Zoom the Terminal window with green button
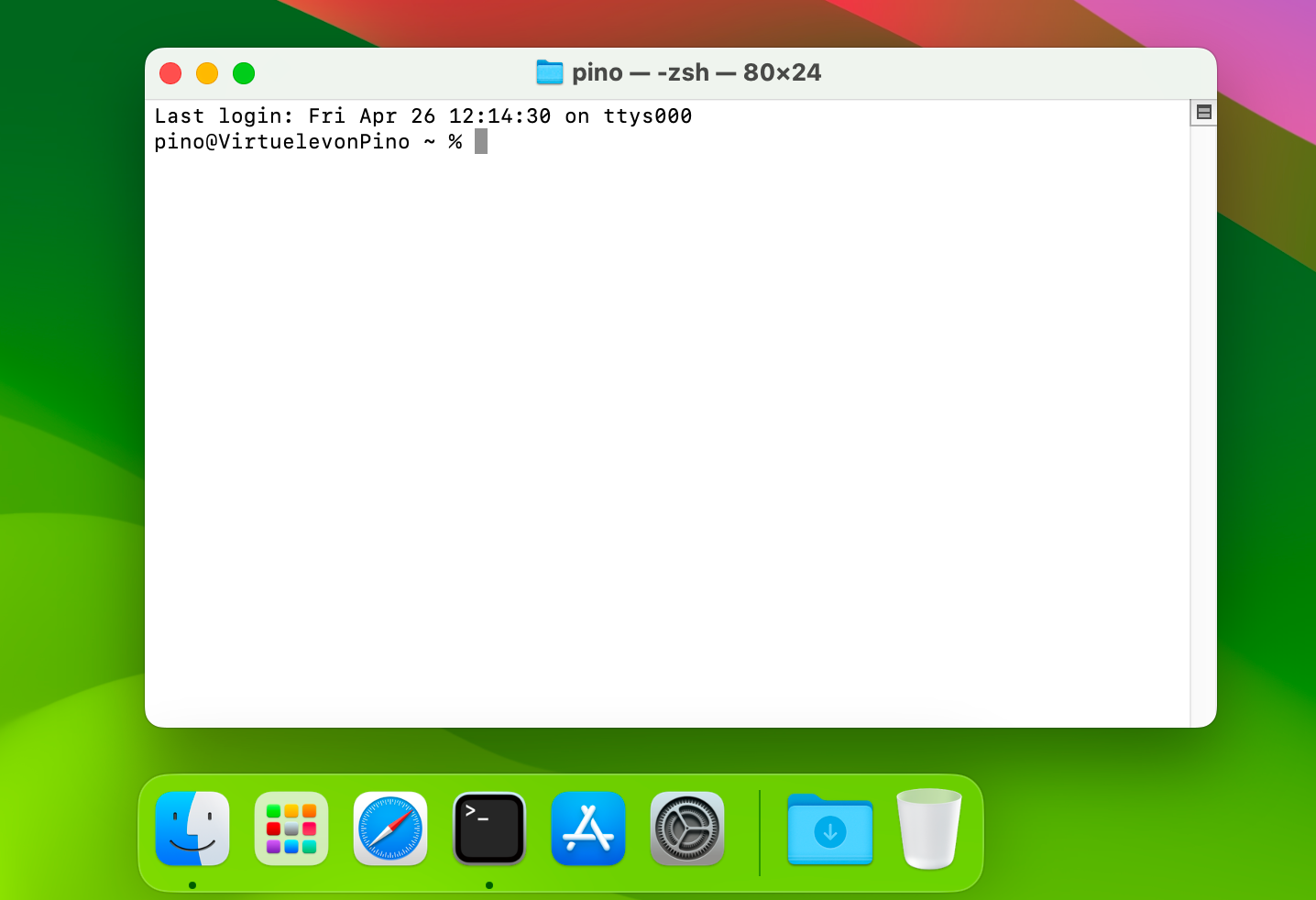 click(x=244, y=73)
